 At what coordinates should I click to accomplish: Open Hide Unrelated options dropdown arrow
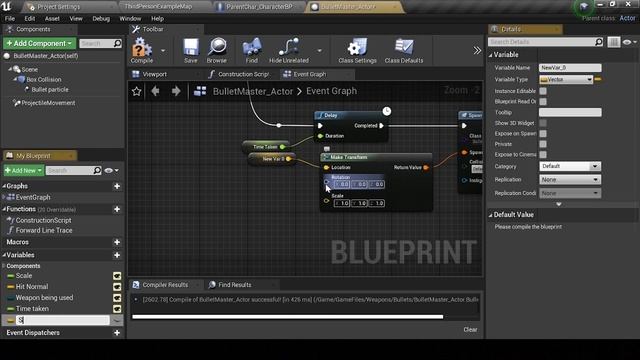click(319, 51)
